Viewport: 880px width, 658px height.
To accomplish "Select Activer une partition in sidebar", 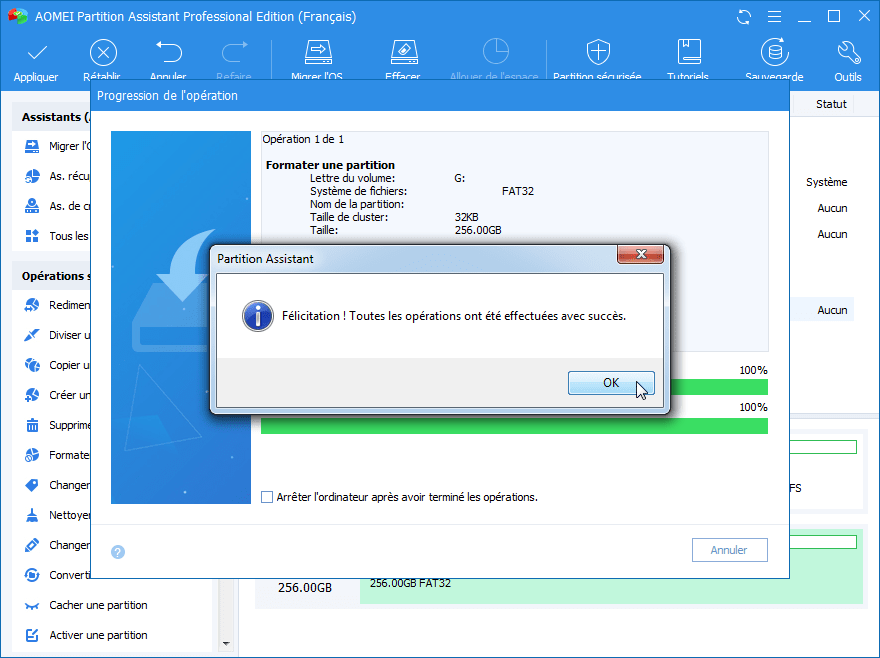I will click(x=98, y=635).
